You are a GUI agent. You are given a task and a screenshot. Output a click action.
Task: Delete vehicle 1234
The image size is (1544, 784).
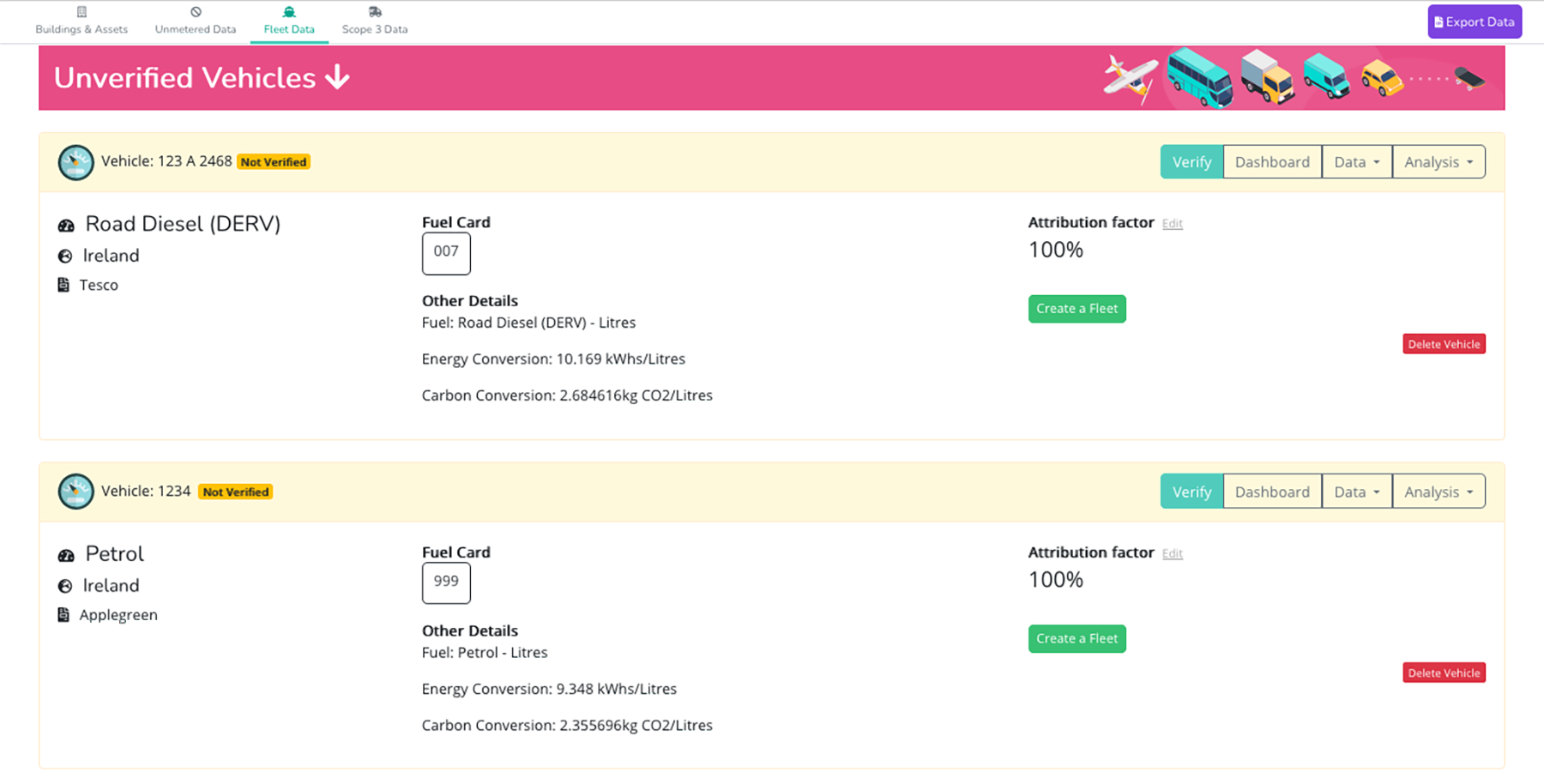point(1444,673)
